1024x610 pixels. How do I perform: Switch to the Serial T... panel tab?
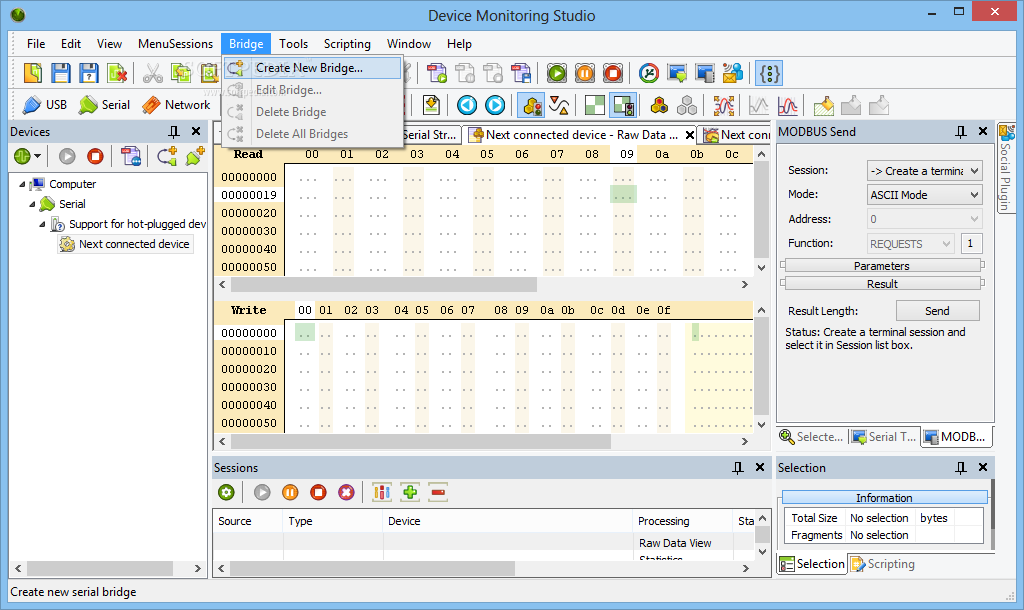click(884, 437)
